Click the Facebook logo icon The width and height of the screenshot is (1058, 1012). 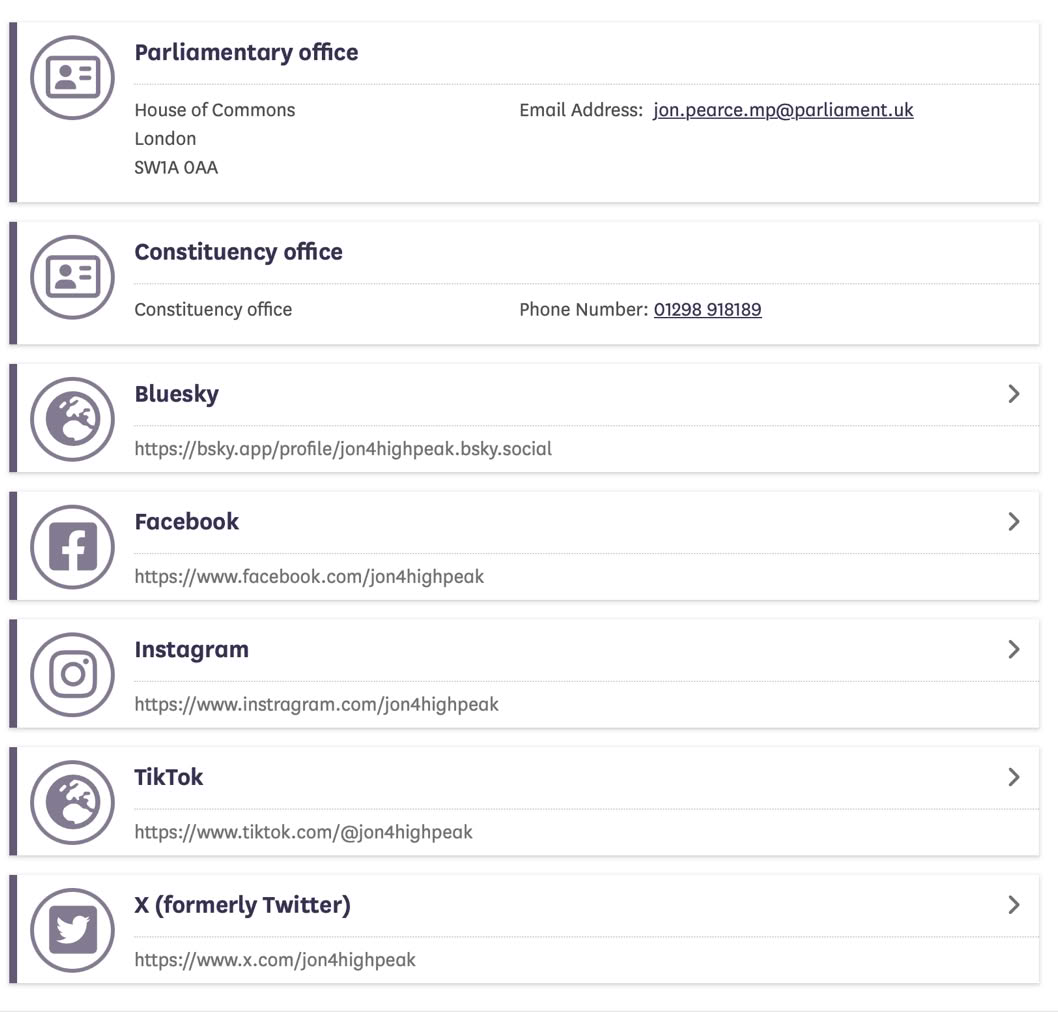tap(73, 547)
